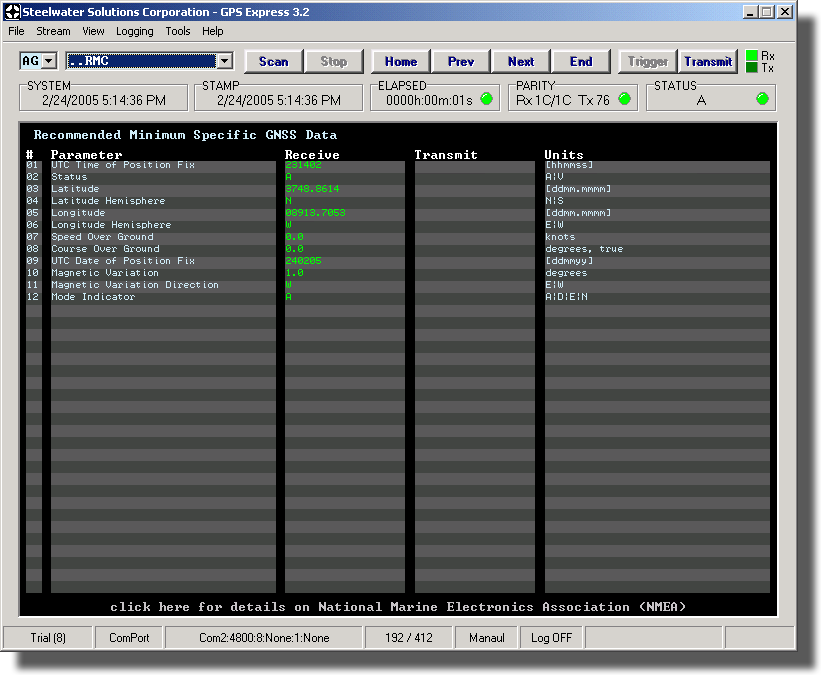Image resolution: width=821 pixels, height=675 pixels.
Task: Click the ComPort status bar panel
Action: (129, 638)
